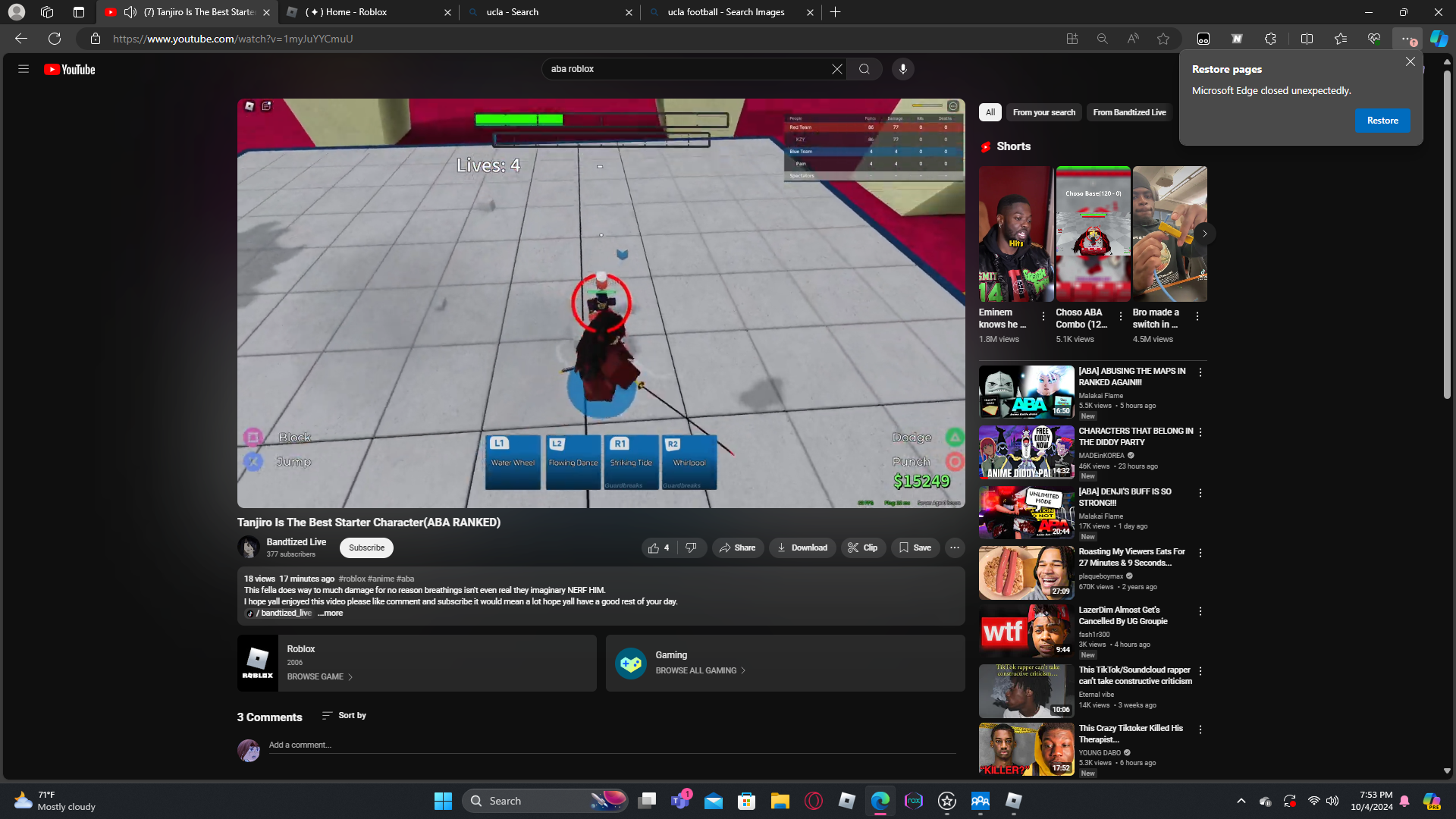
Task: Save the video to a playlist
Action: pos(915,548)
